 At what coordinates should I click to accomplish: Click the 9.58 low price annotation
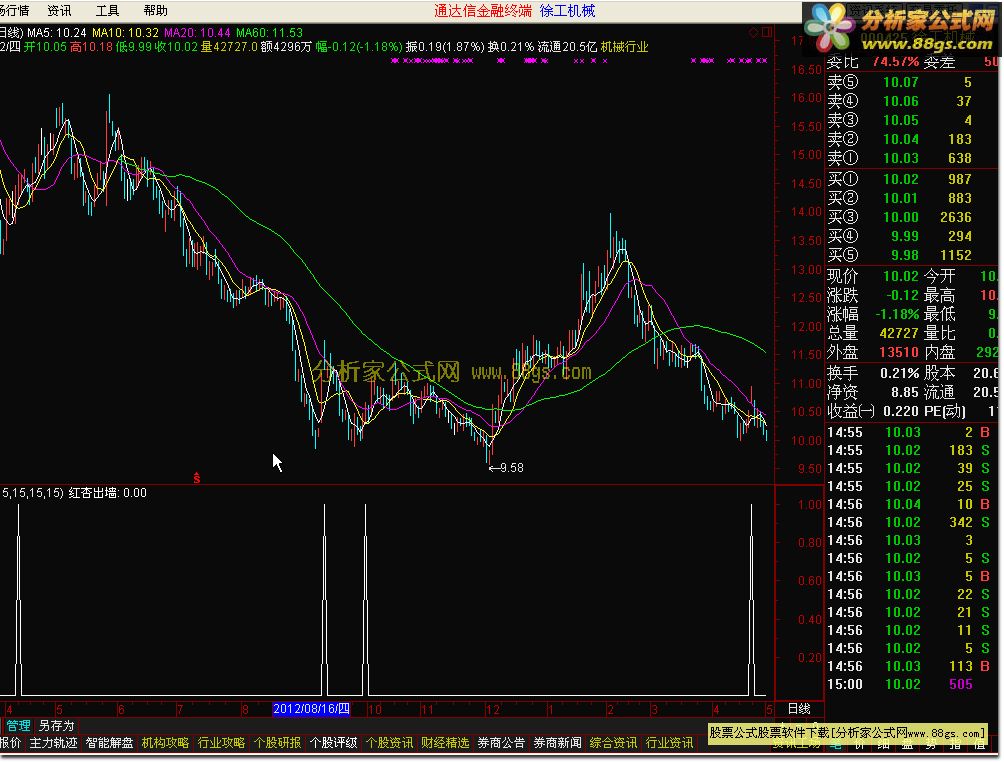506,468
